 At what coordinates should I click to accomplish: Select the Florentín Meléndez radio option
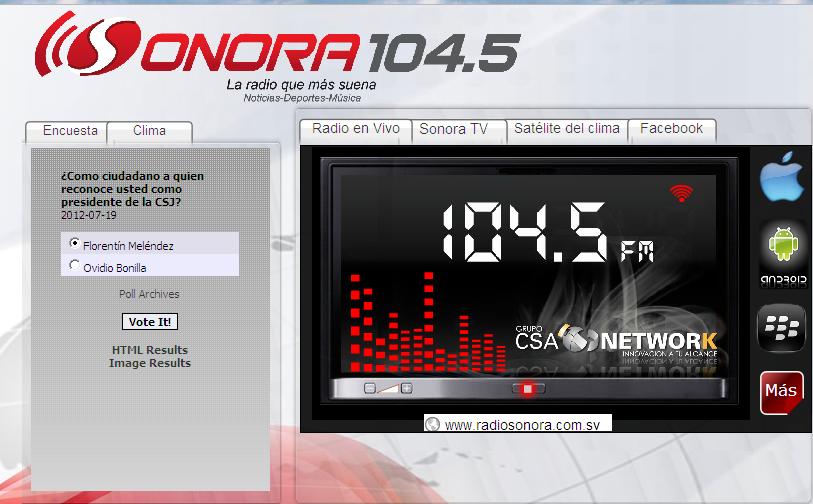pyautogui.click(x=75, y=243)
